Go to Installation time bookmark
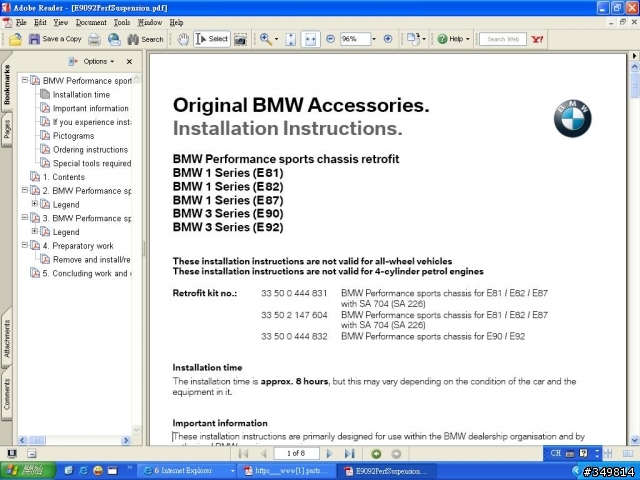The width and height of the screenshot is (640, 480). point(81,95)
